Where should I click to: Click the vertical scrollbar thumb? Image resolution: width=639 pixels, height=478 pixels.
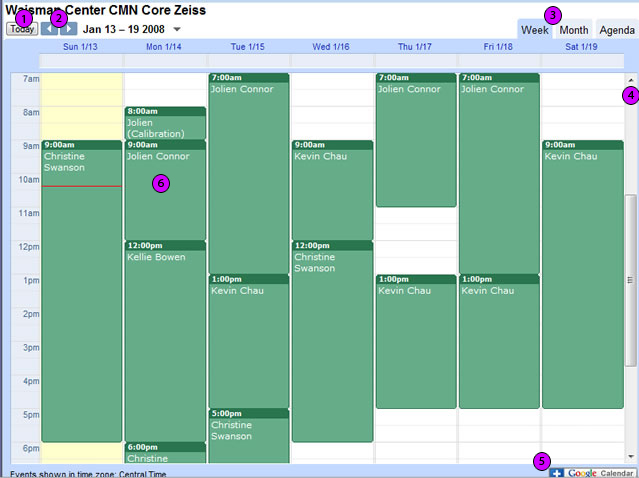630,280
